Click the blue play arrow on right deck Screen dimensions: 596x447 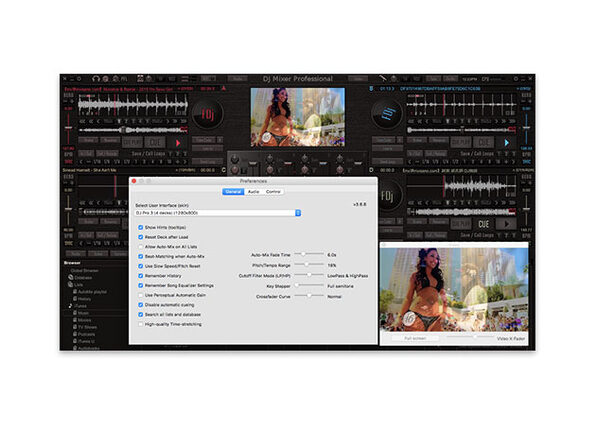coord(507,143)
